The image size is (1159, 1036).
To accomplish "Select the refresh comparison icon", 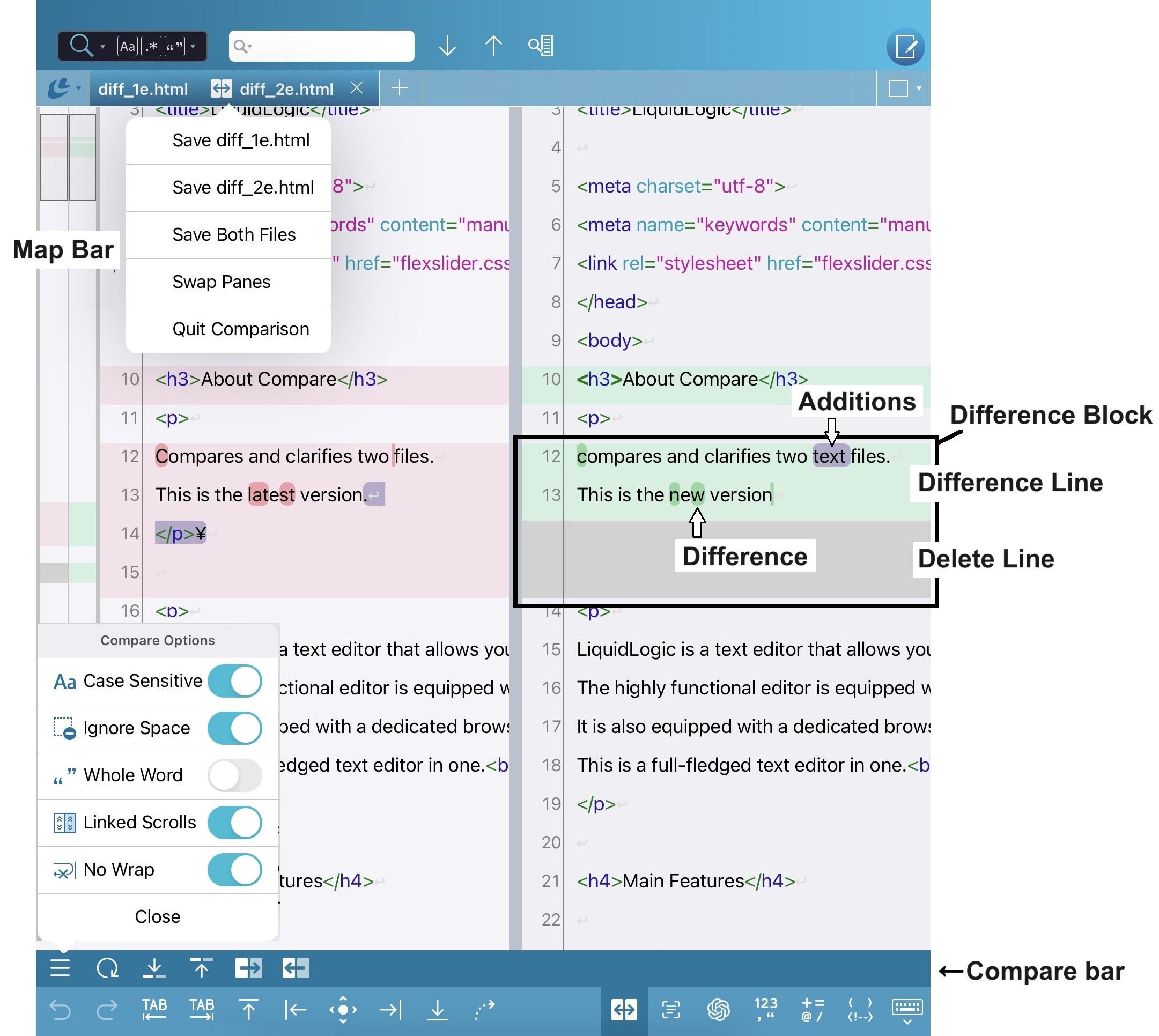I will (109, 968).
